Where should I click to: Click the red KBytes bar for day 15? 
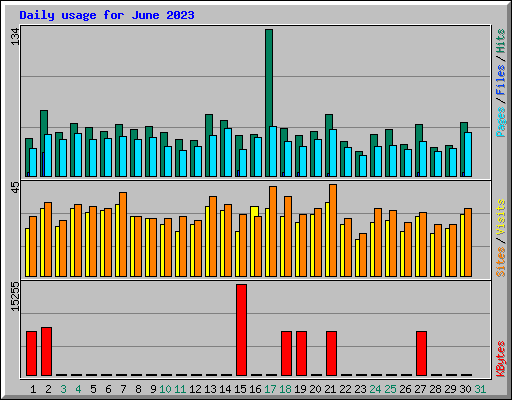coord(242,330)
